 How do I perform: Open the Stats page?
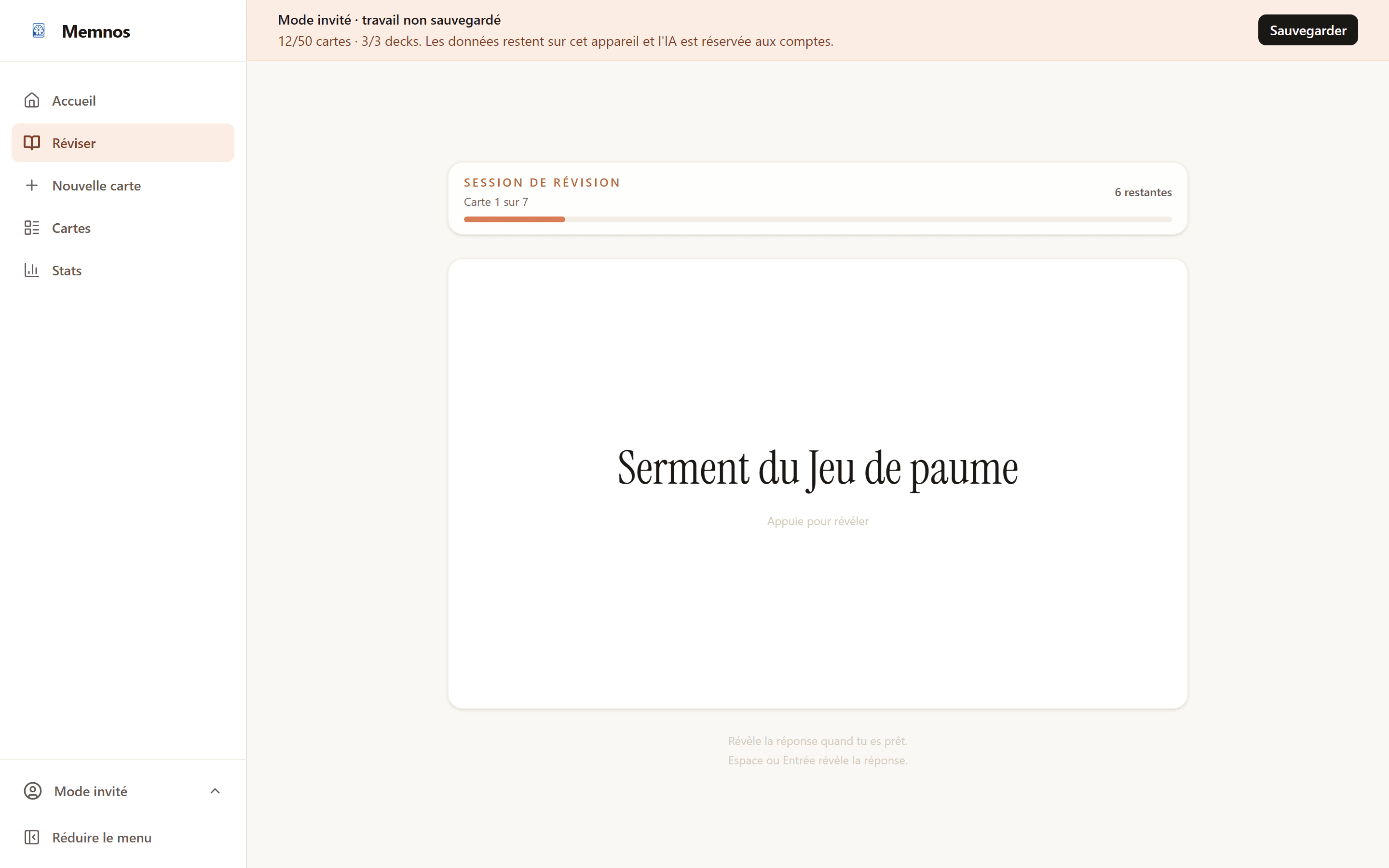[123, 270]
